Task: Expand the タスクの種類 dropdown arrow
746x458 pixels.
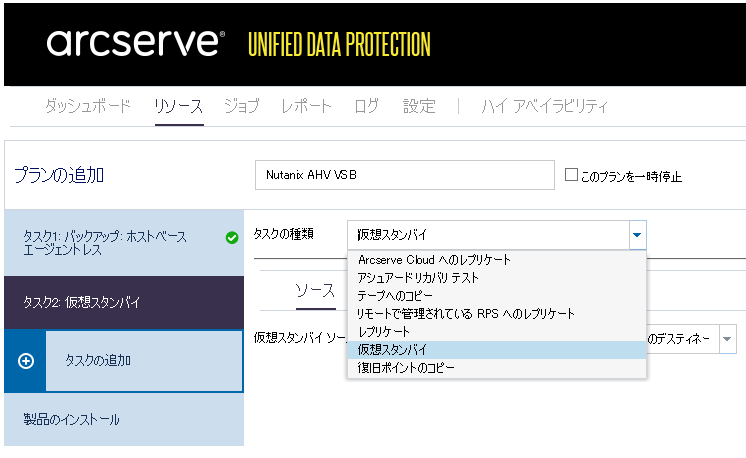Action: [637, 235]
